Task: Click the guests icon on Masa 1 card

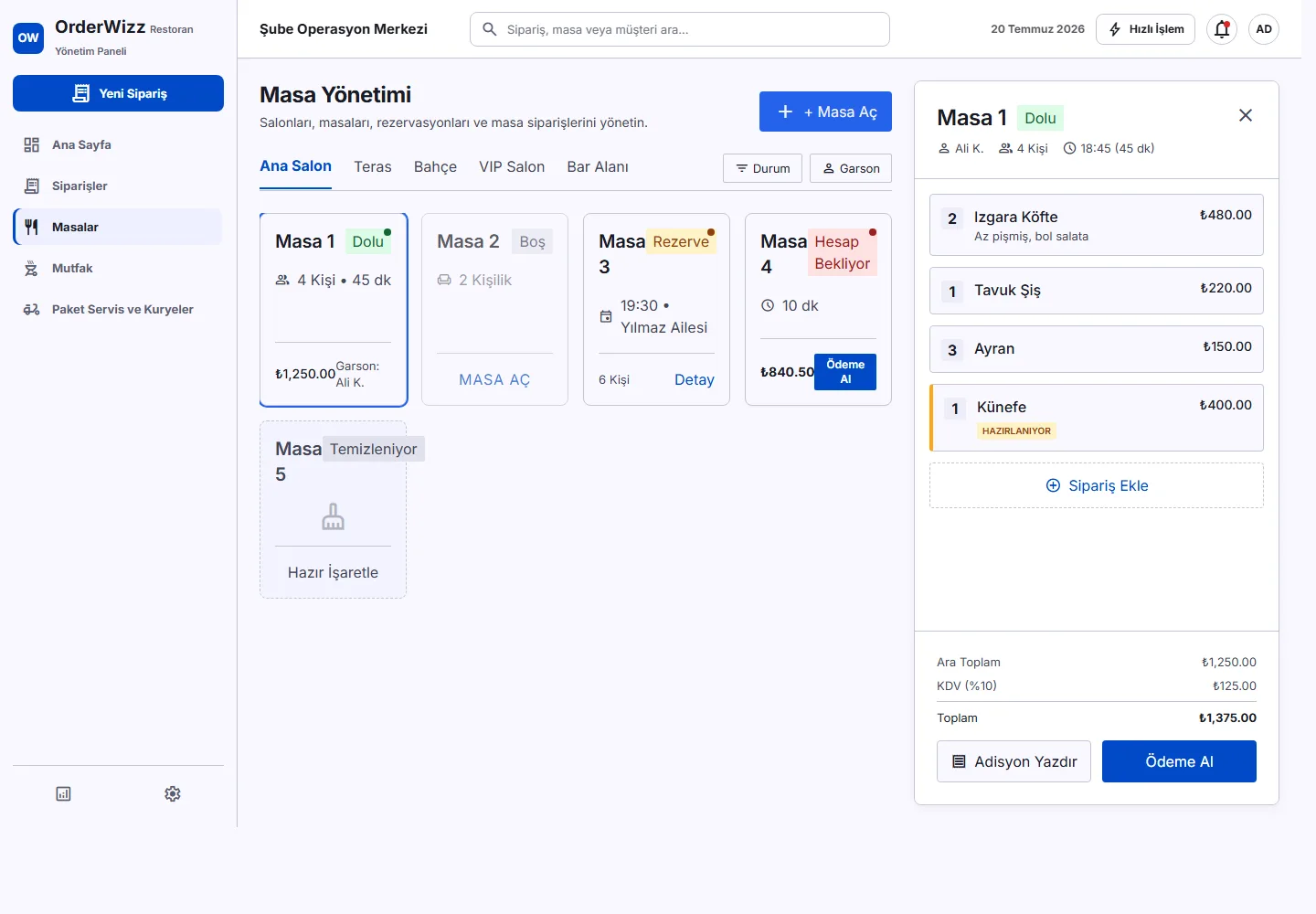Action: (x=282, y=280)
